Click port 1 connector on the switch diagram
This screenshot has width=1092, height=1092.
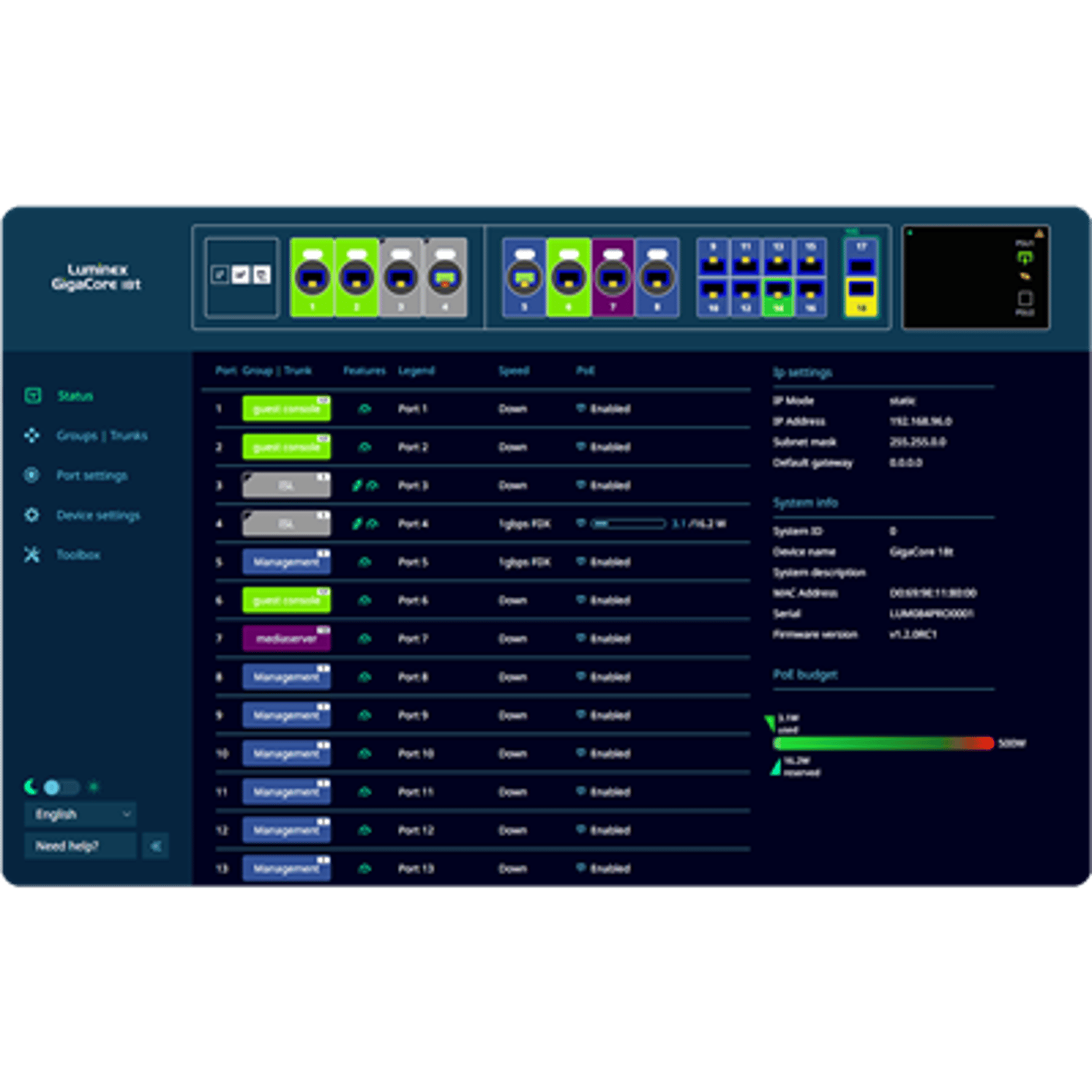[x=312, y=277]
